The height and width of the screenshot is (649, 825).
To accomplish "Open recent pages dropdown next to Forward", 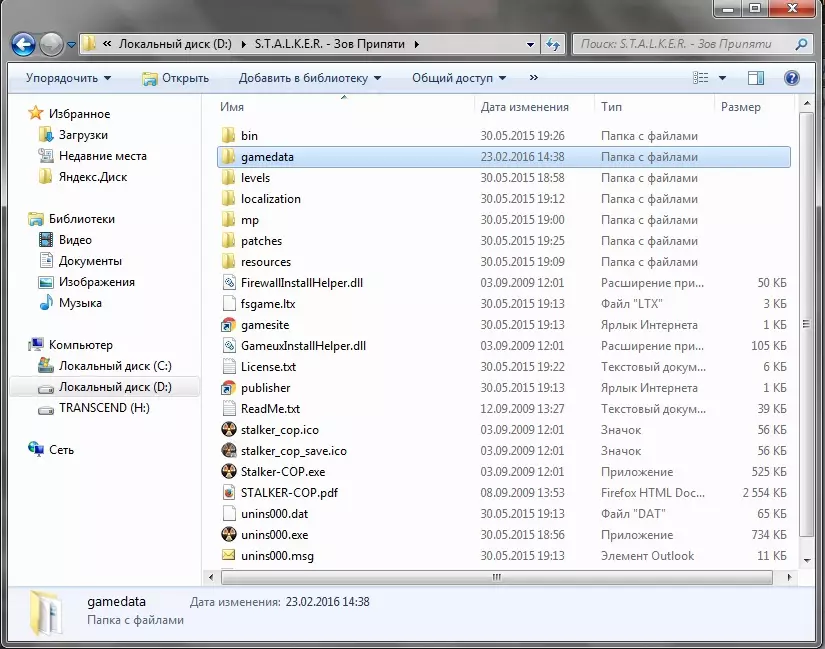I will pyautogui.click(x=72, y=45).
